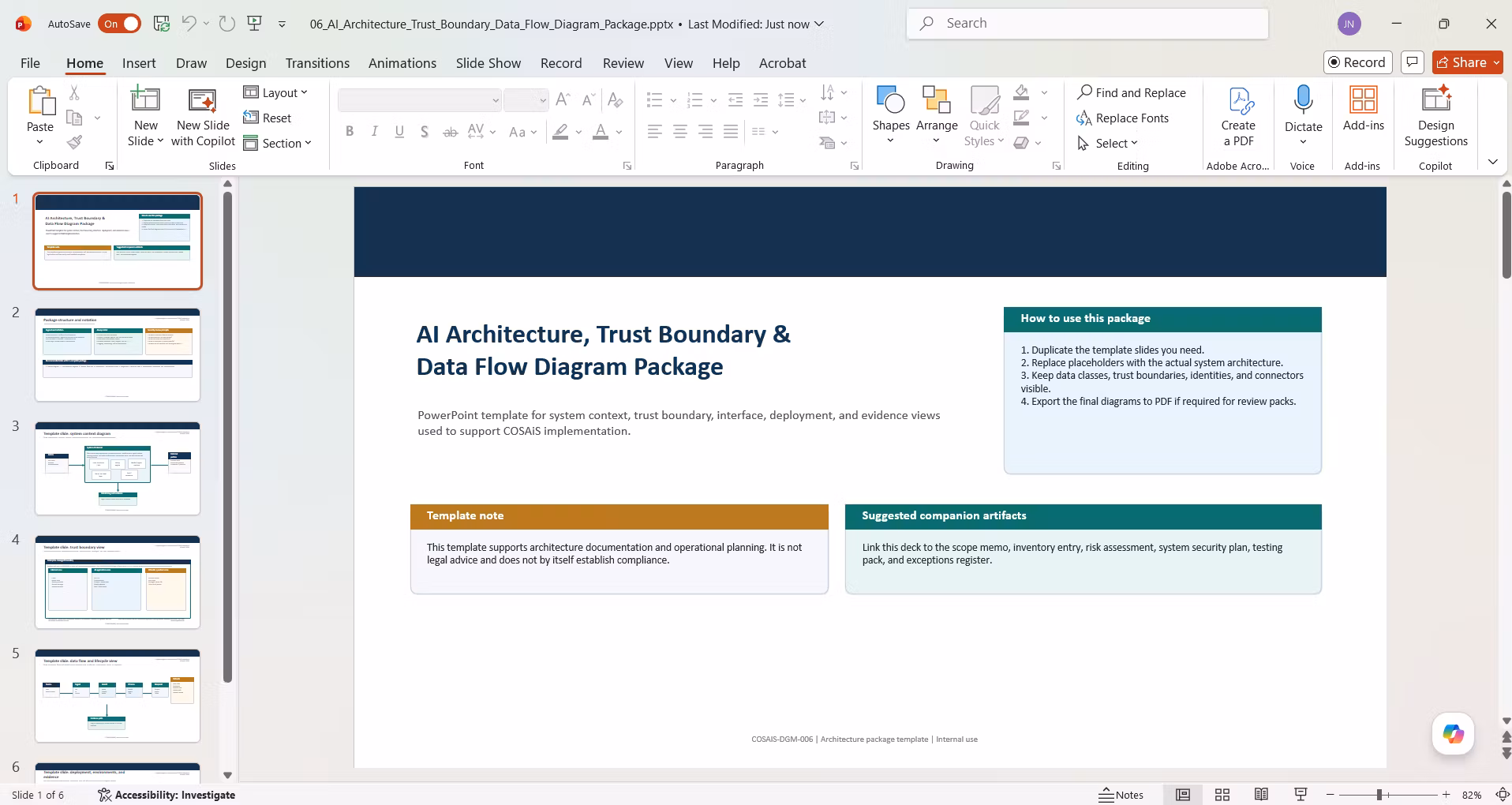The height and width of the screenshot is (805, 1512).
Task: Click Find and Replace
Action: click(x=1132, y=92)
